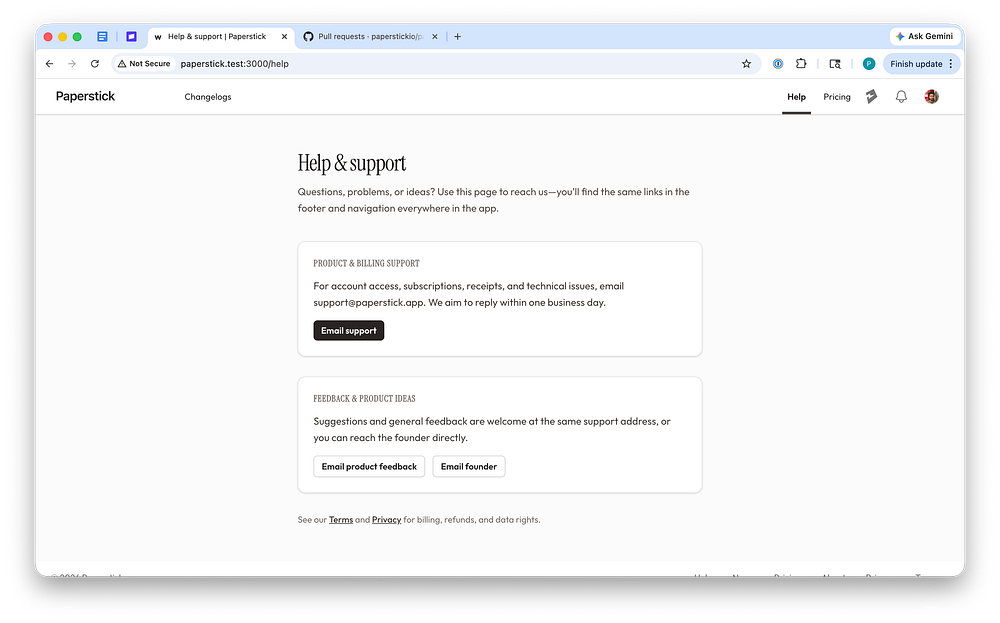1000x623 pixels.
Task: Click the Email support button
Action: [349, 330]
